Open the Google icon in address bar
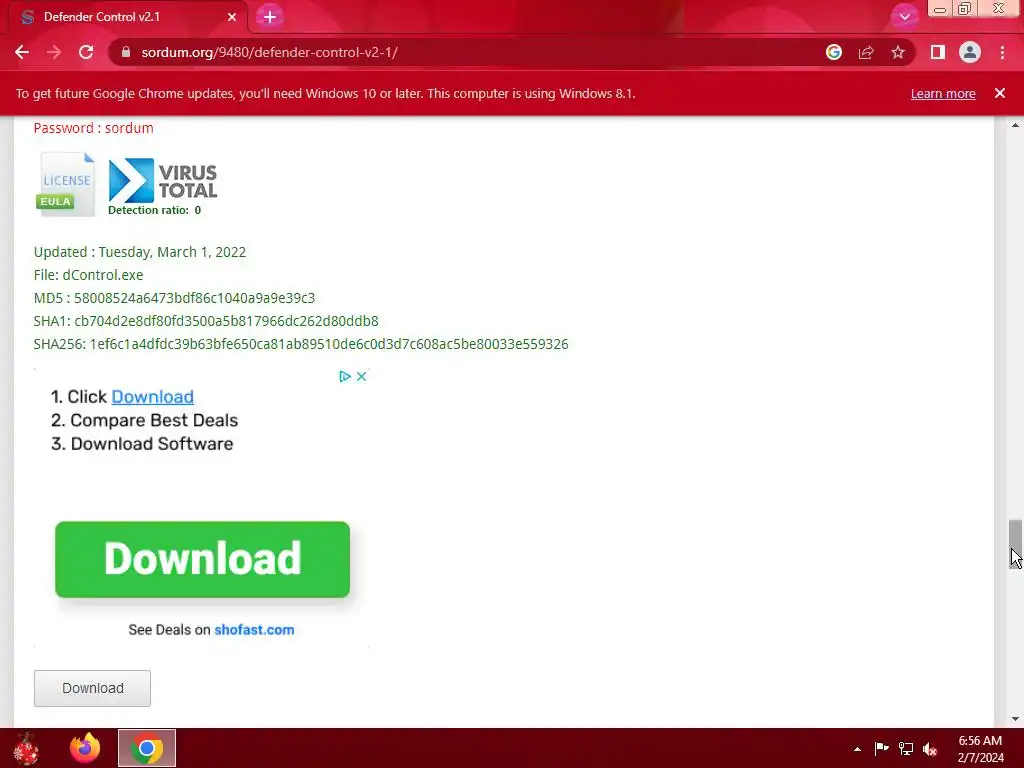 pyautogui.click(x=834, y=52)
